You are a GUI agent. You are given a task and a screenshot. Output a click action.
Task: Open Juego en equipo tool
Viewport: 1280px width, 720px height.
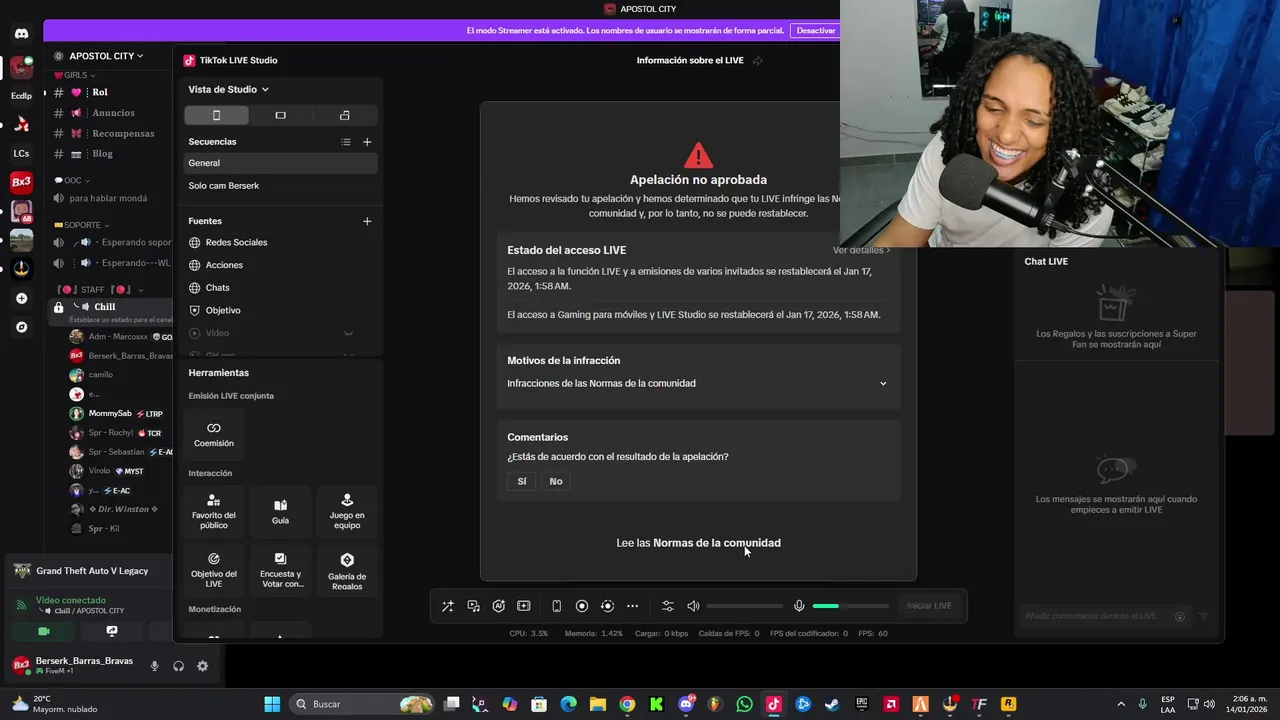347,511
